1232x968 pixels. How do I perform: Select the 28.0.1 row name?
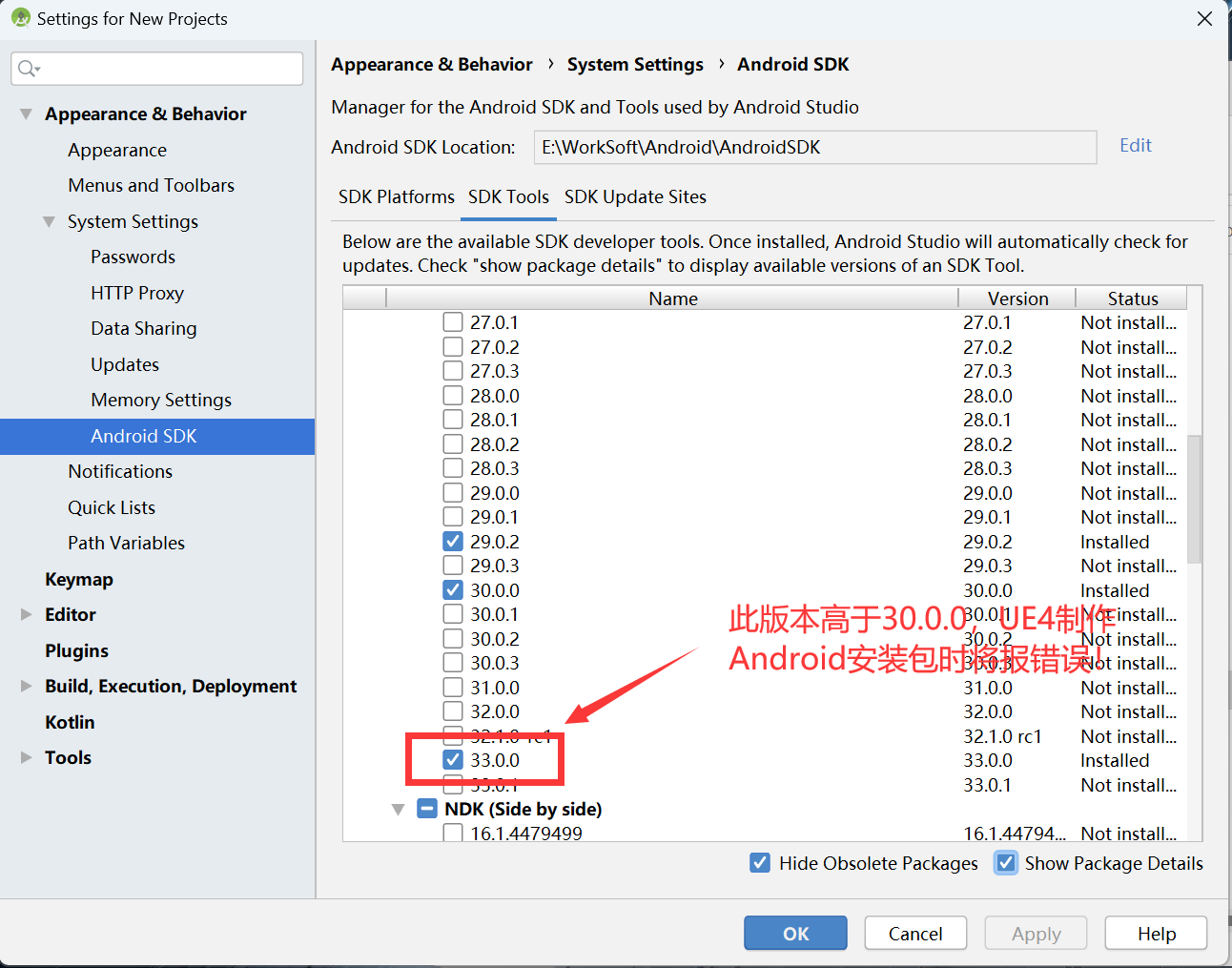[495, 421]
